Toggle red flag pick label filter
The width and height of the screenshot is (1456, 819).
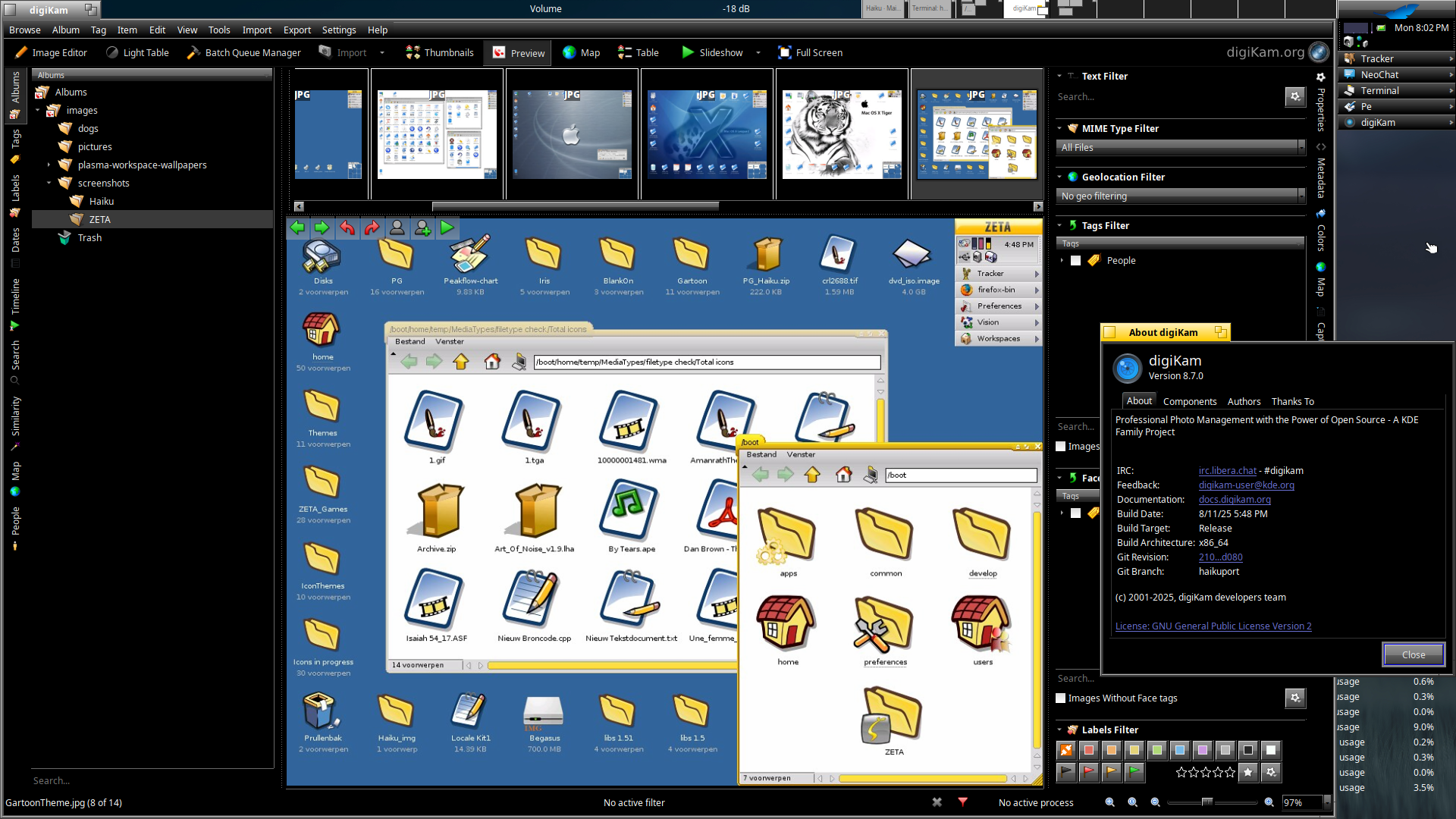[x=1089, y=772]
